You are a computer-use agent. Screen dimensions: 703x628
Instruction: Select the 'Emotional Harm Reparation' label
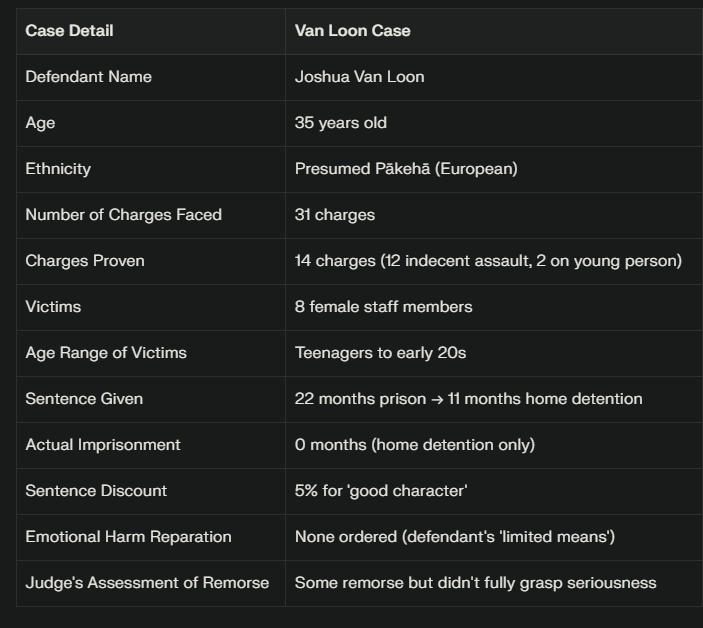pos(128,536)
